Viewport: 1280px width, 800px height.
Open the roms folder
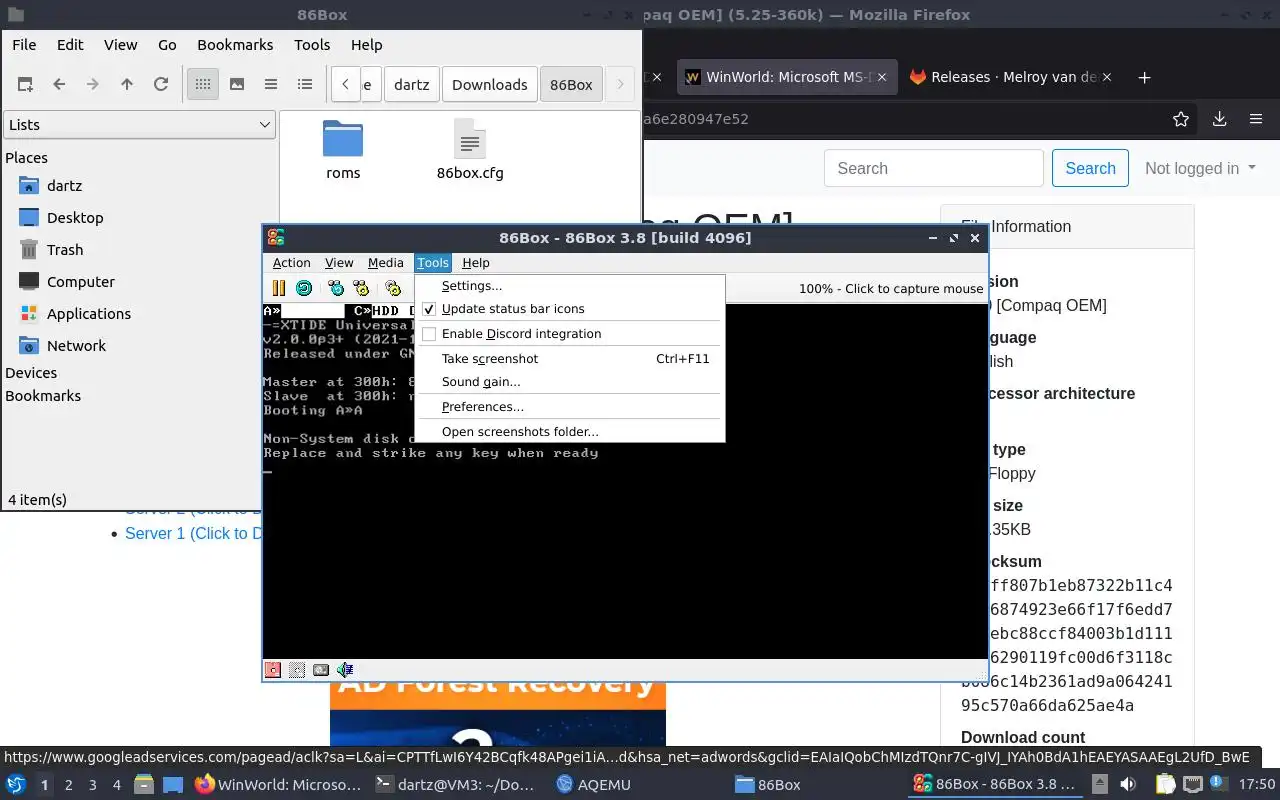coord(343,150)
